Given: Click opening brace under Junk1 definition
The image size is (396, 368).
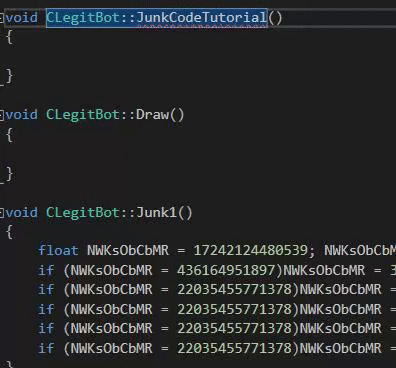Looking at the screenshot, I should 10,232.
